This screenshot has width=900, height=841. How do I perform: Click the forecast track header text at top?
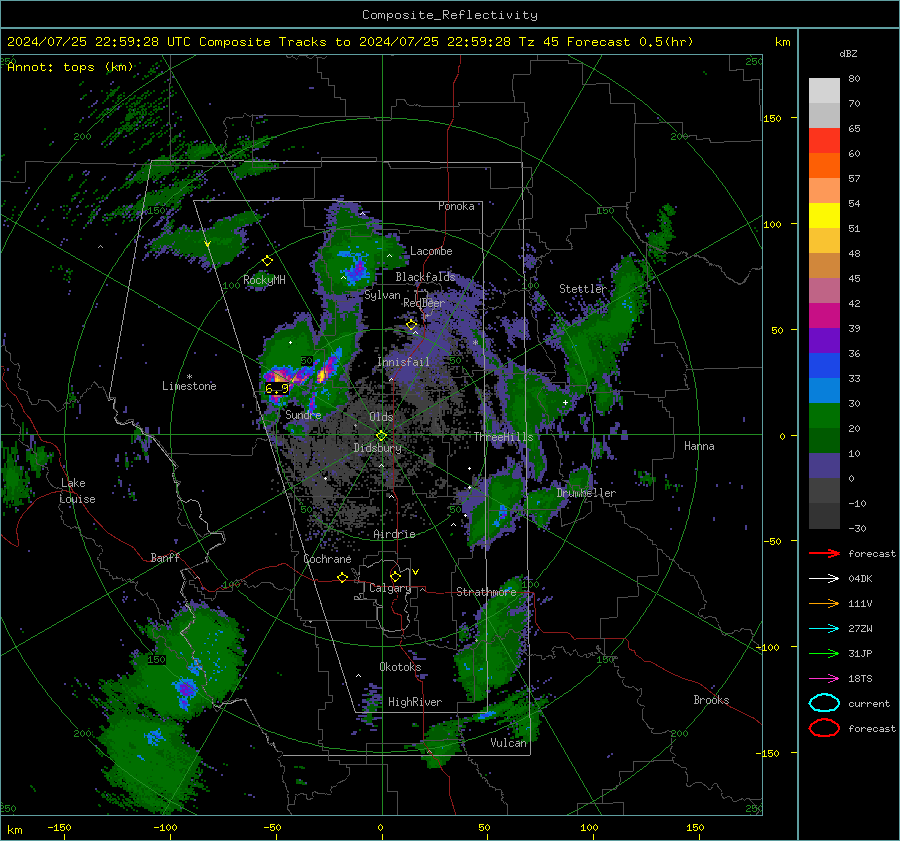click(x=350, y=42)
